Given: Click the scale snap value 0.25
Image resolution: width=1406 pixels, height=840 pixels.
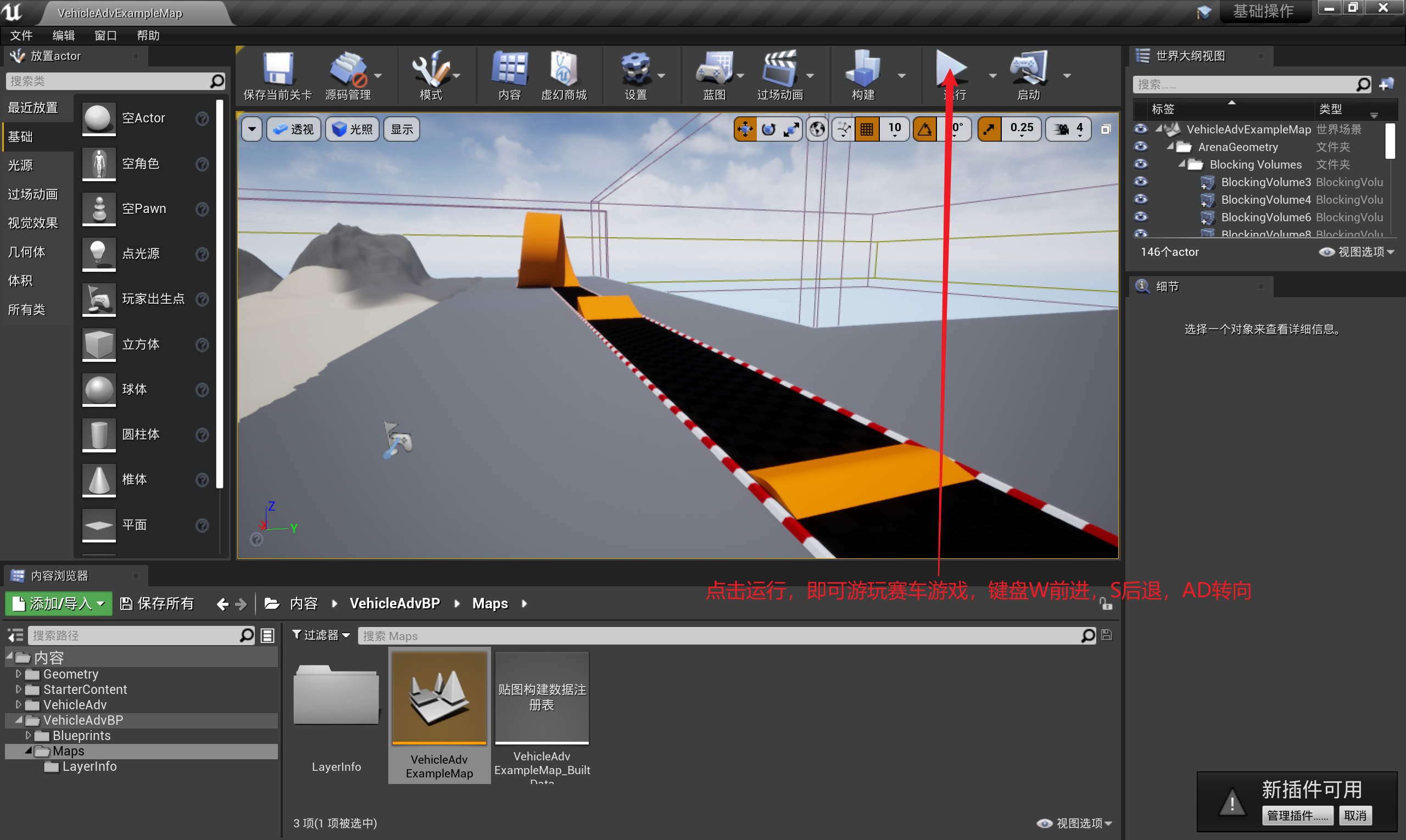Looking at the screenshot, I should point(1021,128).
